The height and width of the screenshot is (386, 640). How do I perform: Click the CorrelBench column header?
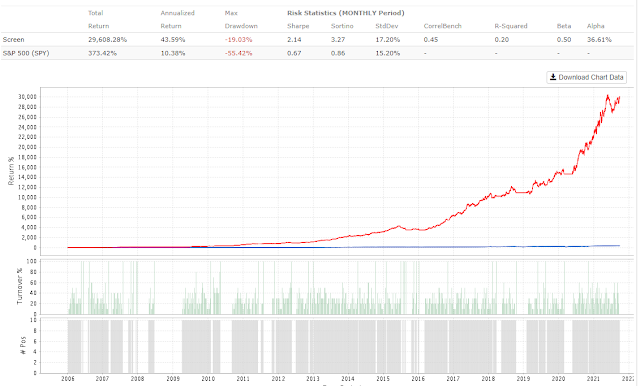tap(442, 26)
